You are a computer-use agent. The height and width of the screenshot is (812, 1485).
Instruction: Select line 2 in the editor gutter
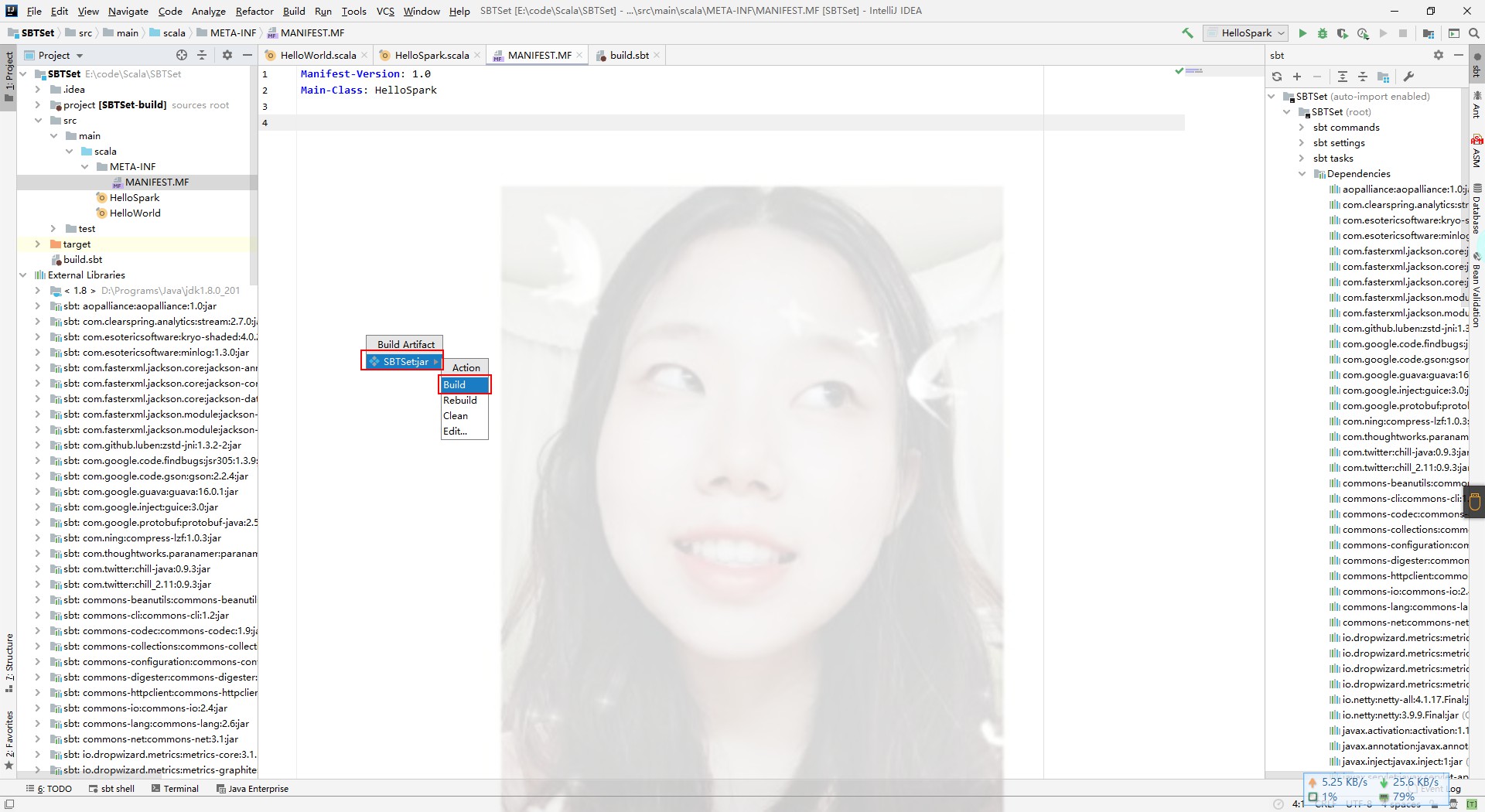[266, 90]
